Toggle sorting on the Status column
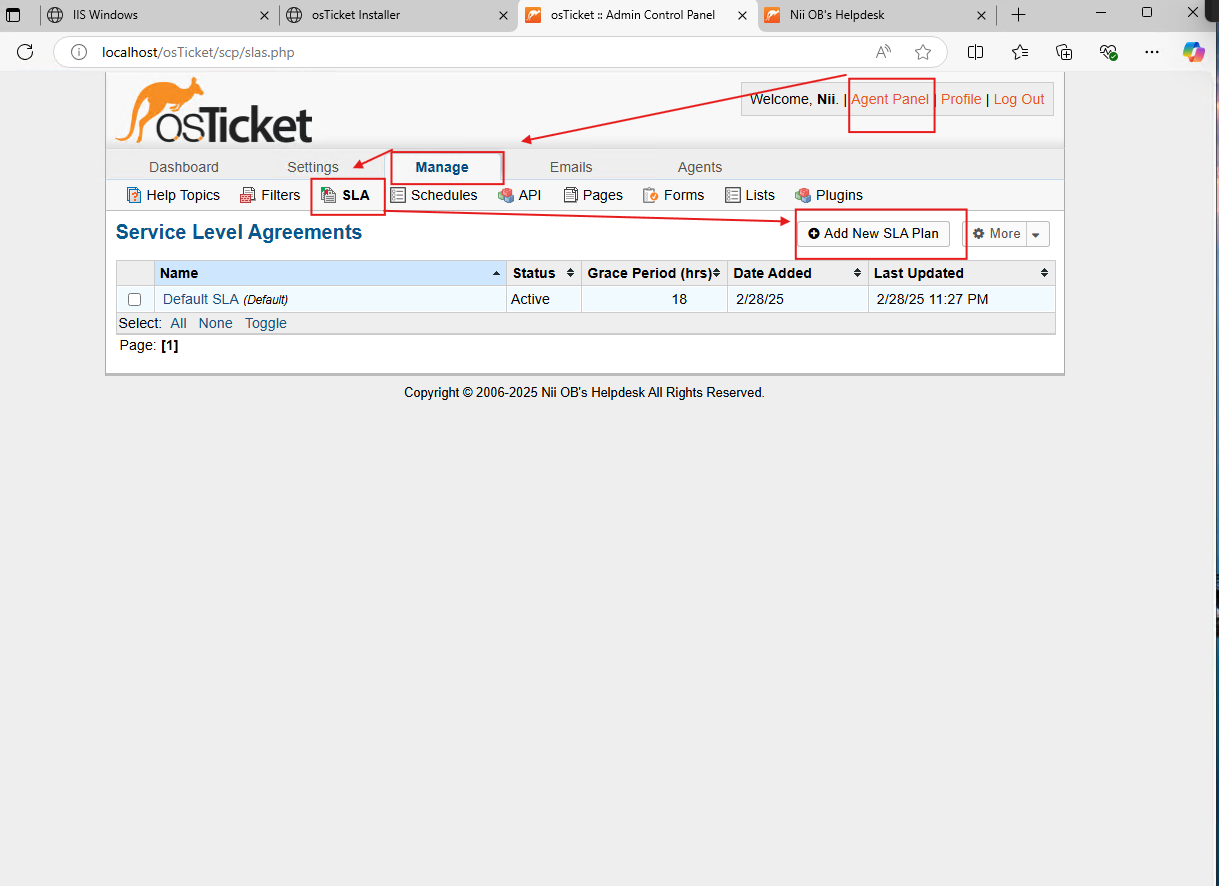The width and height of the screenshot is (1219, 886). click(568, 272)
